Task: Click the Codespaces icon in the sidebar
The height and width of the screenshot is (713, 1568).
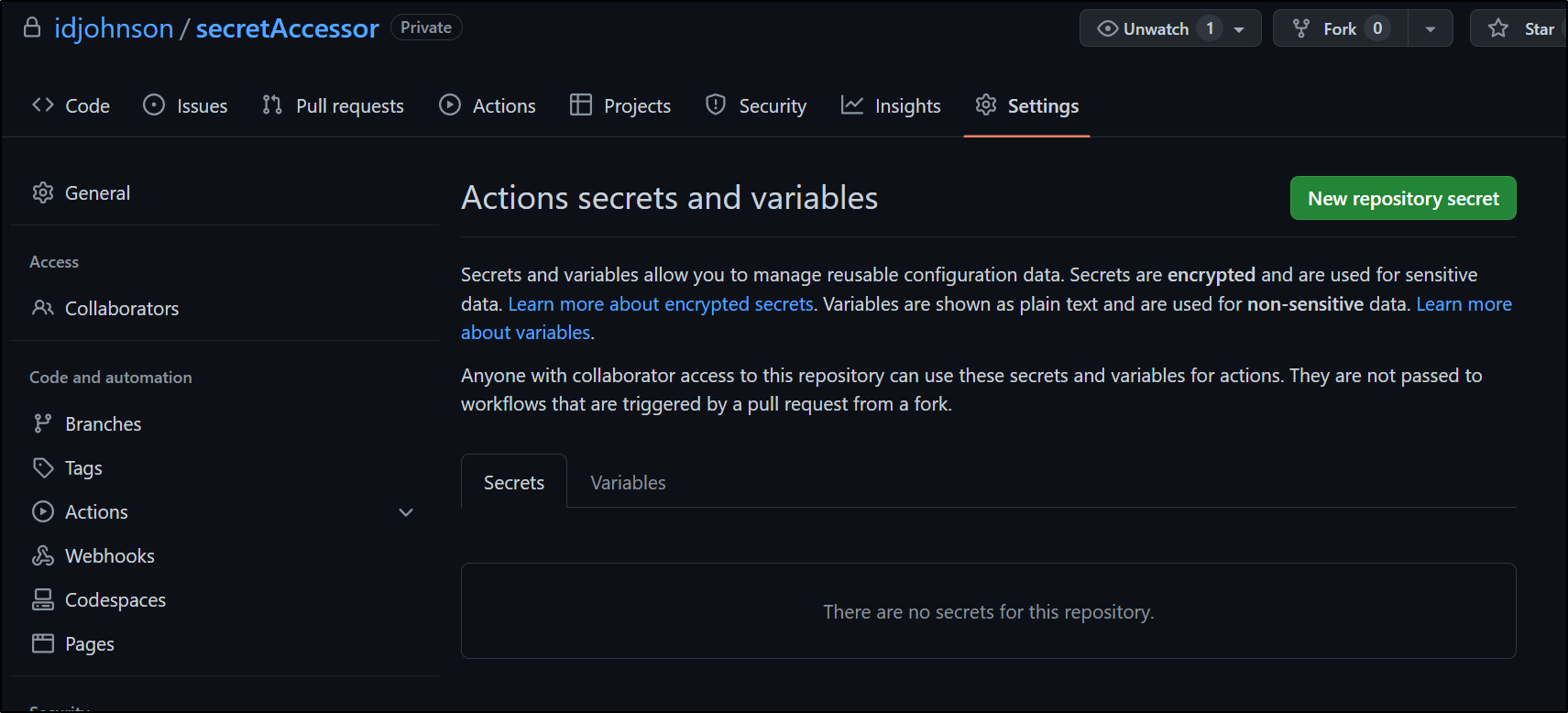Action: [43, 599]
